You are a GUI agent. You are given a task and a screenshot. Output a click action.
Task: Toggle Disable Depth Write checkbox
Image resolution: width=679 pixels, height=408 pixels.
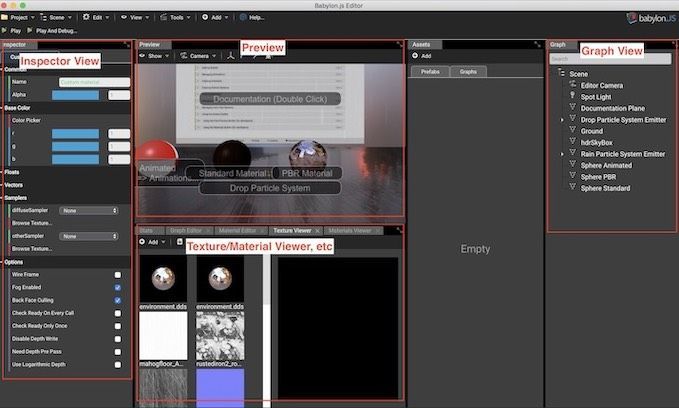click(118, 339)
